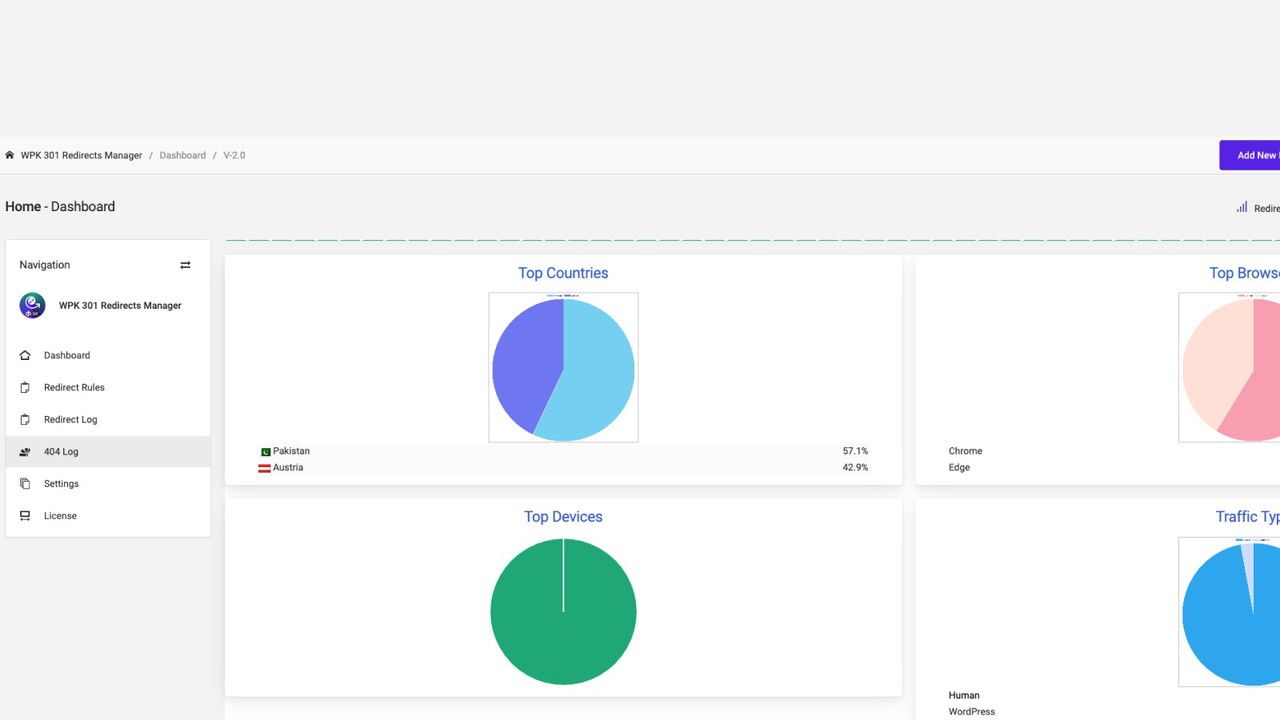This screenshot has height=720, width=1280.
Task: Click the Top Devices heading
Action: tap(563, 517)
